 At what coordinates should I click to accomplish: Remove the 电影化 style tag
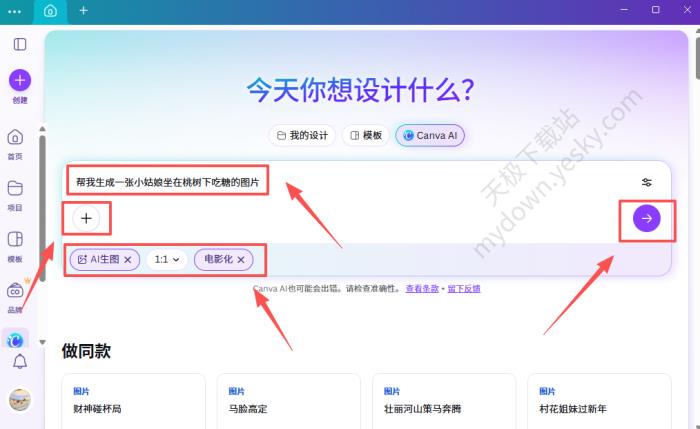(241, 260)
